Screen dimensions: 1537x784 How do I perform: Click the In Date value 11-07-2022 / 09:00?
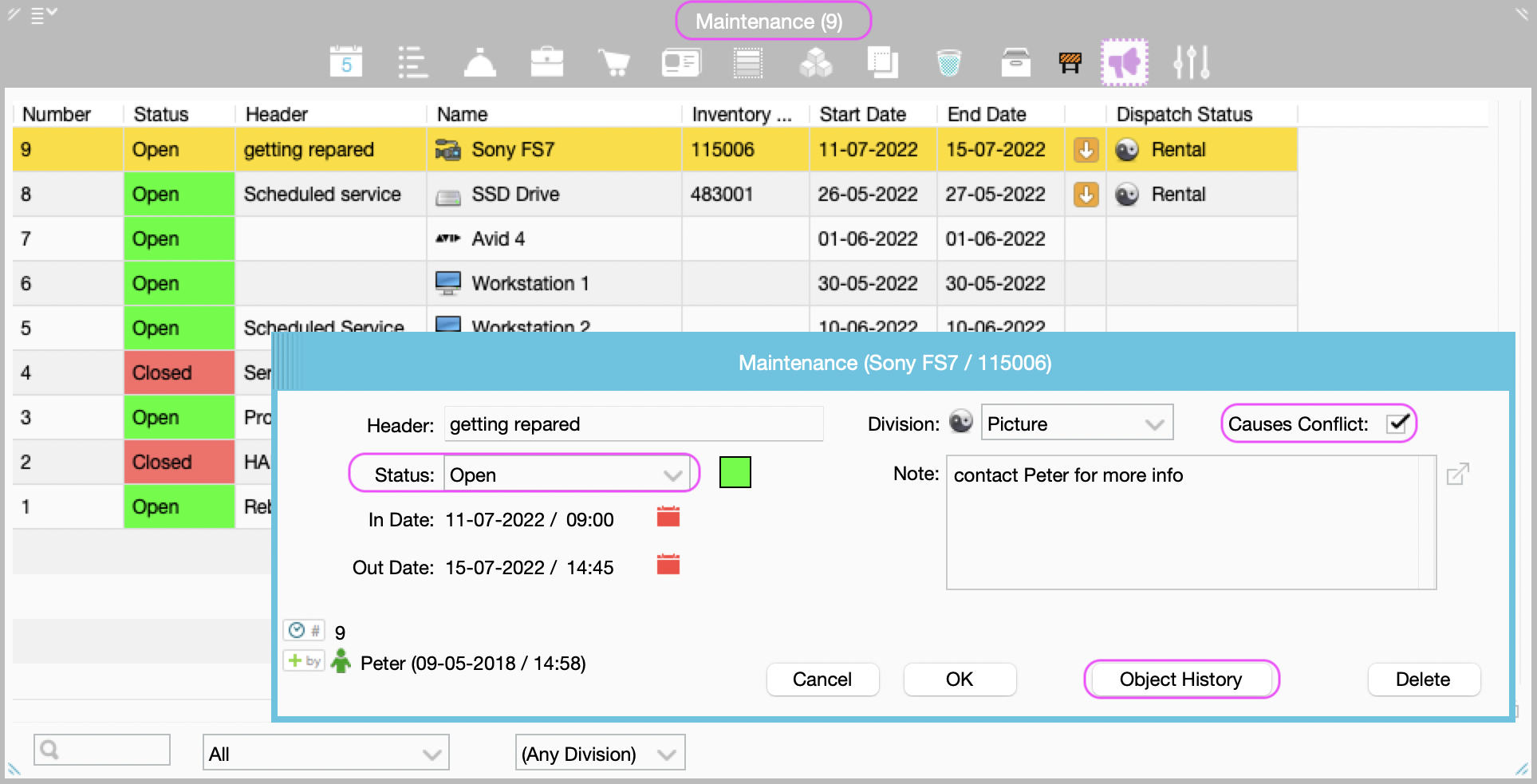pos(530,520)
